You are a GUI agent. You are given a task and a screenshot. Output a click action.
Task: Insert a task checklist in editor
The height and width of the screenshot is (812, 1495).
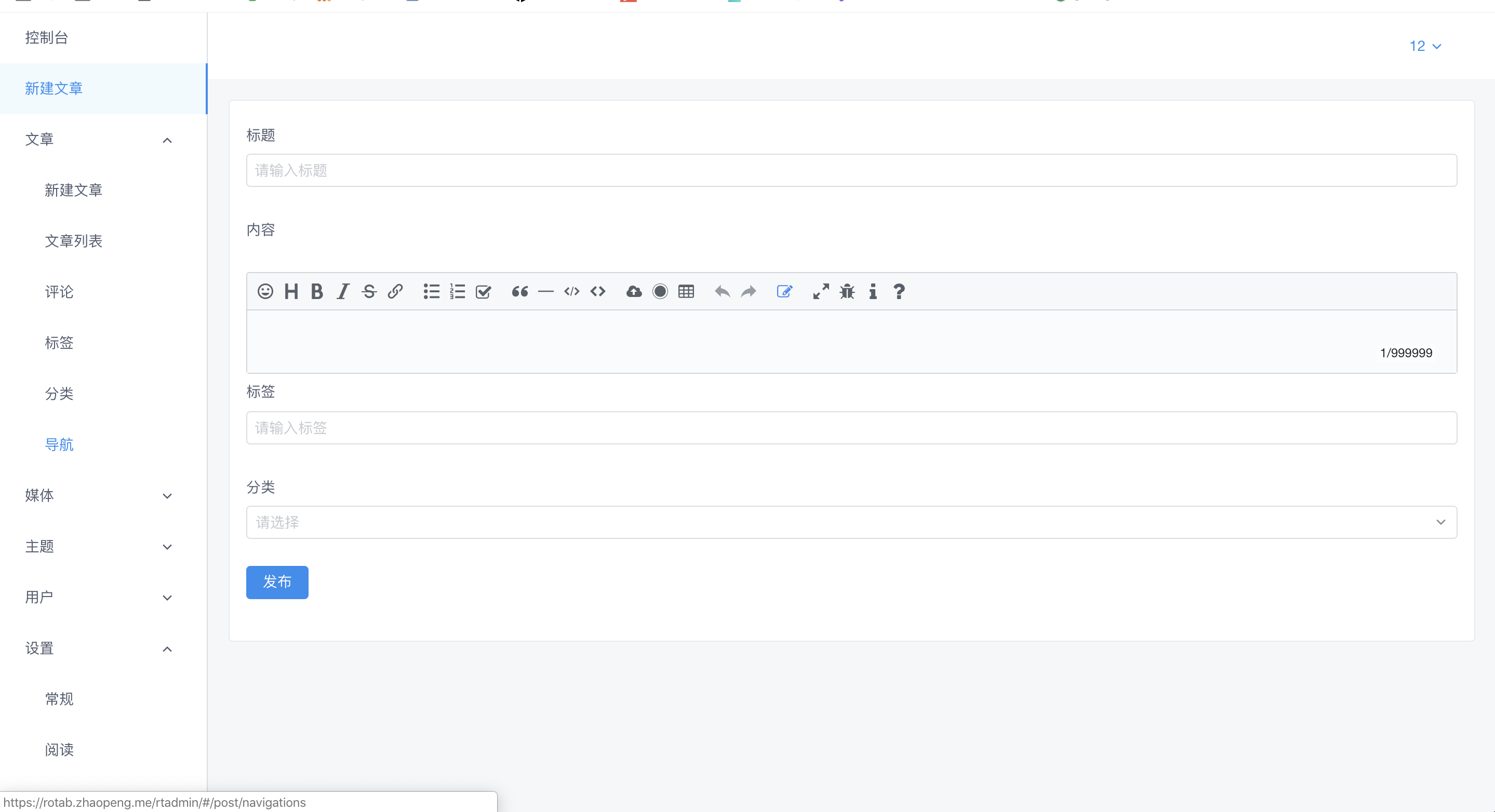click(484, 291)
